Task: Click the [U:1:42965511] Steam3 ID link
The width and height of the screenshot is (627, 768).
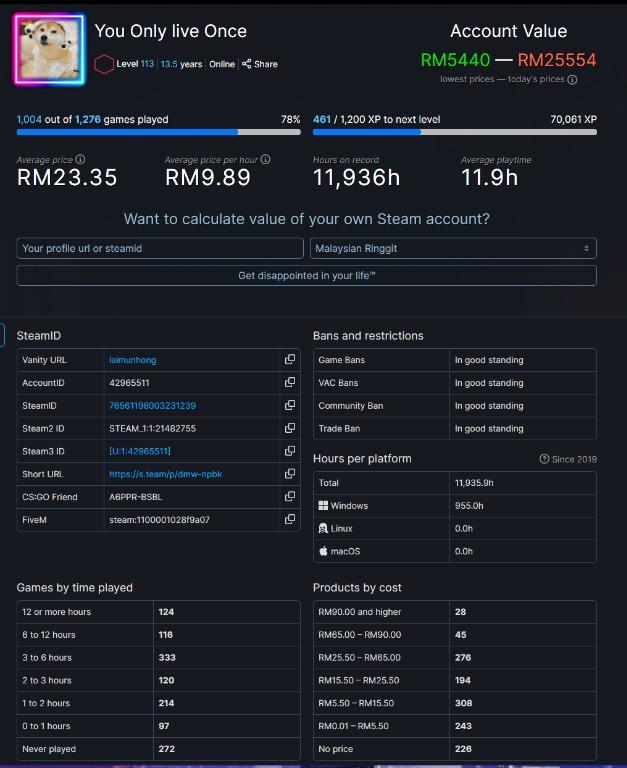Action: 139,451
